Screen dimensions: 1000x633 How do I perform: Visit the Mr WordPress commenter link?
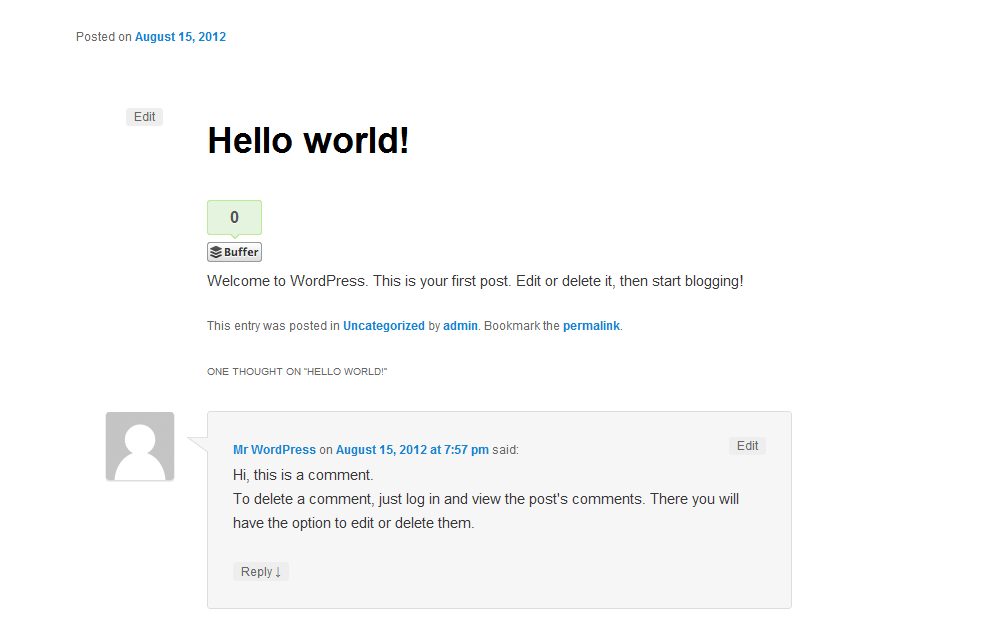pos(274,449)
